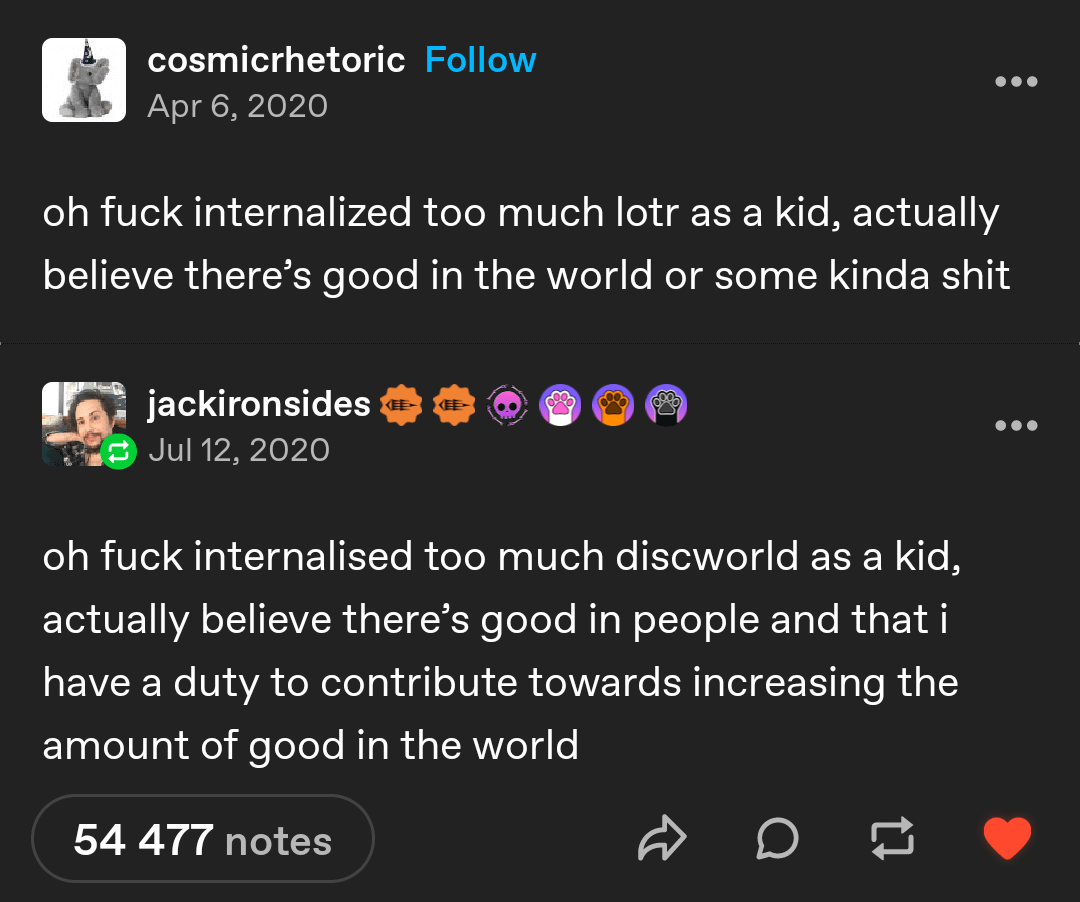Click the share arrow icon

662,838
